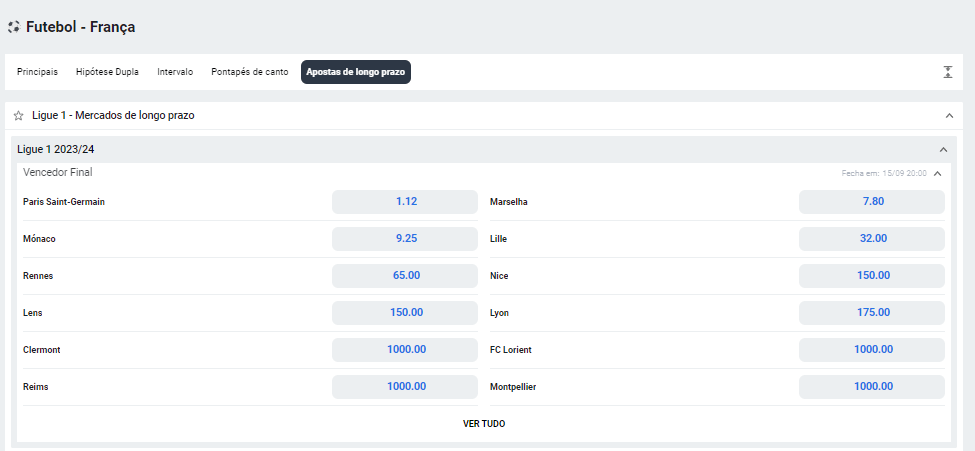This screenshot has width=975, height=451.
Task: Add Rennes 65.00 to betslip
Action: pyautogui.click(x=405, y=276)
